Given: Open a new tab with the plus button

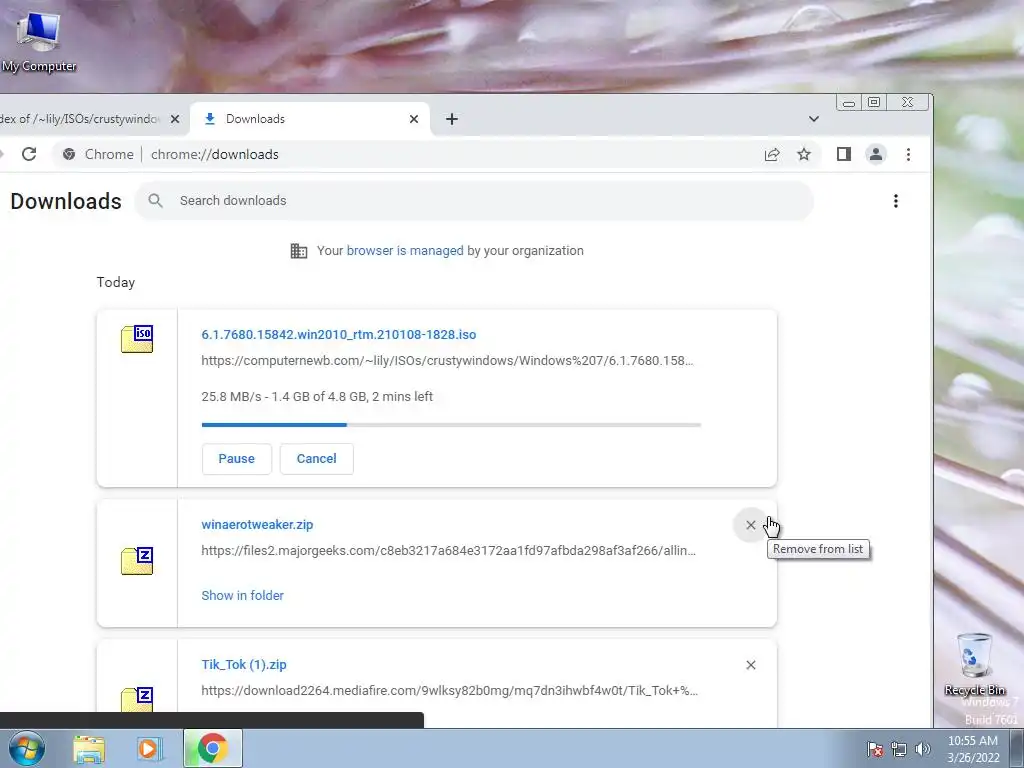Looking at the screenshot, I should 452,119.
